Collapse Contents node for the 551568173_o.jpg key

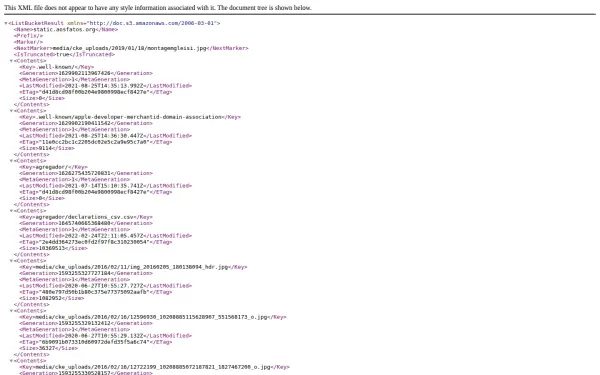(x=11, y=311)
